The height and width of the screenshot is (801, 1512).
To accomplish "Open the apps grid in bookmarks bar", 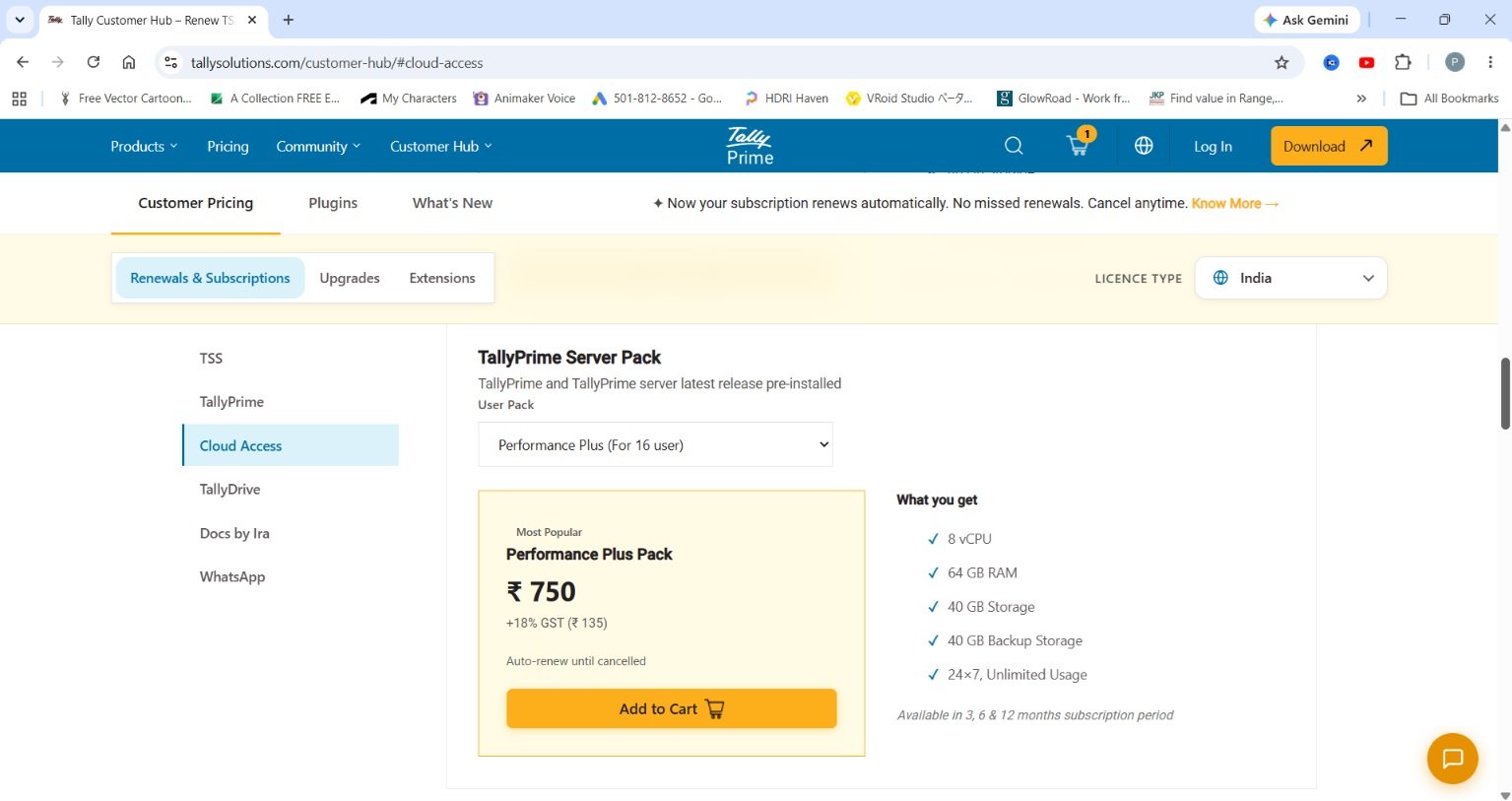I will point(19,99).
